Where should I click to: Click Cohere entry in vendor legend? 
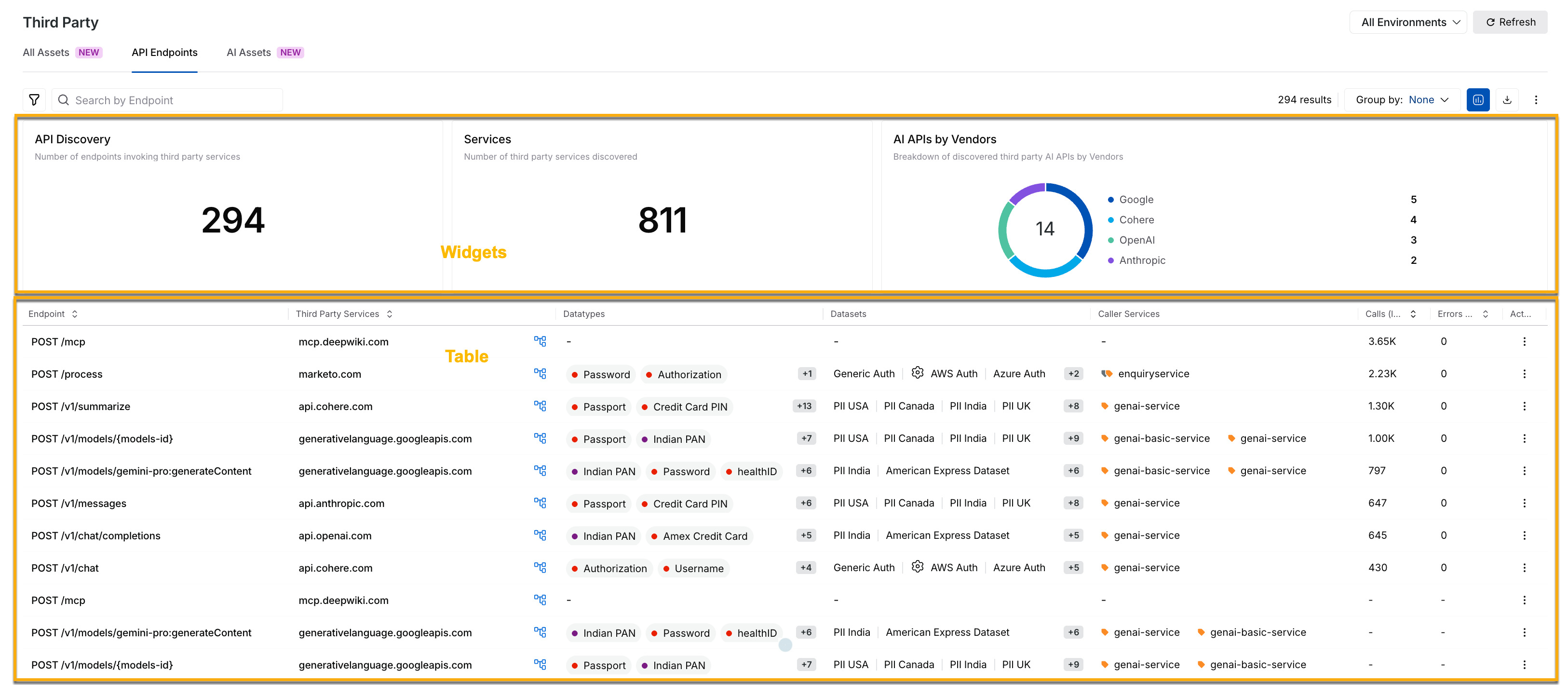pos(1136,220)
